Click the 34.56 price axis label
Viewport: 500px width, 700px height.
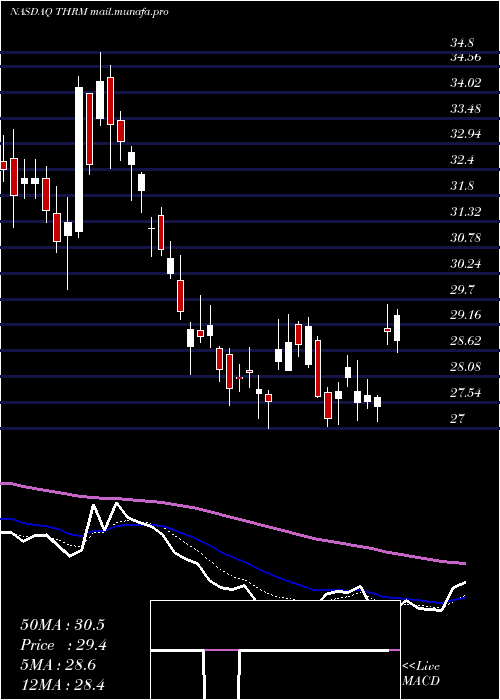click(x=466, y=57)
